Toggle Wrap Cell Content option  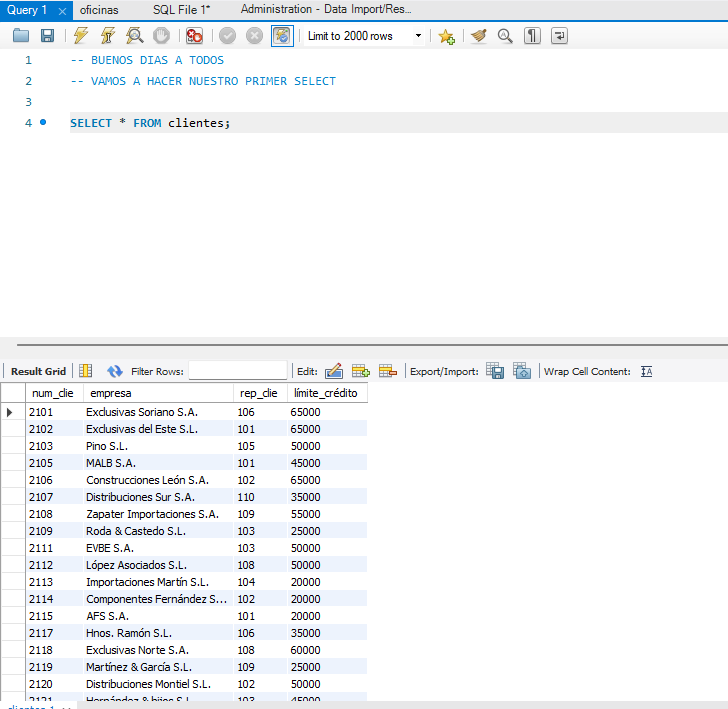646,371
